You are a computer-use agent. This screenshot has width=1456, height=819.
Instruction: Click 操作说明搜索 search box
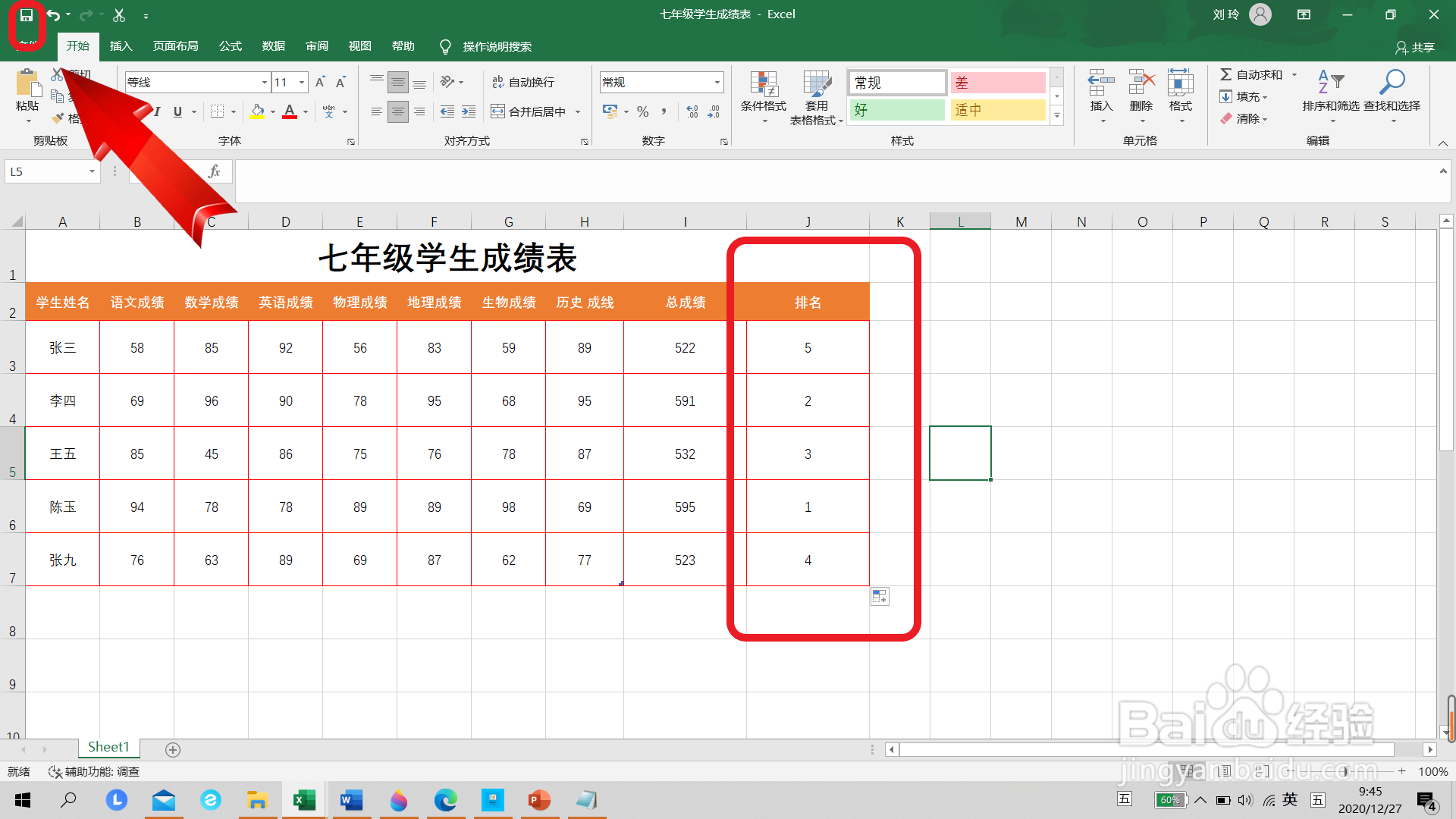tap(497, 46)
